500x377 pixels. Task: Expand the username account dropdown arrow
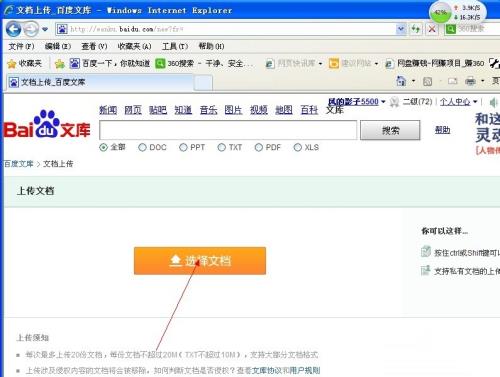pos(383,102)
